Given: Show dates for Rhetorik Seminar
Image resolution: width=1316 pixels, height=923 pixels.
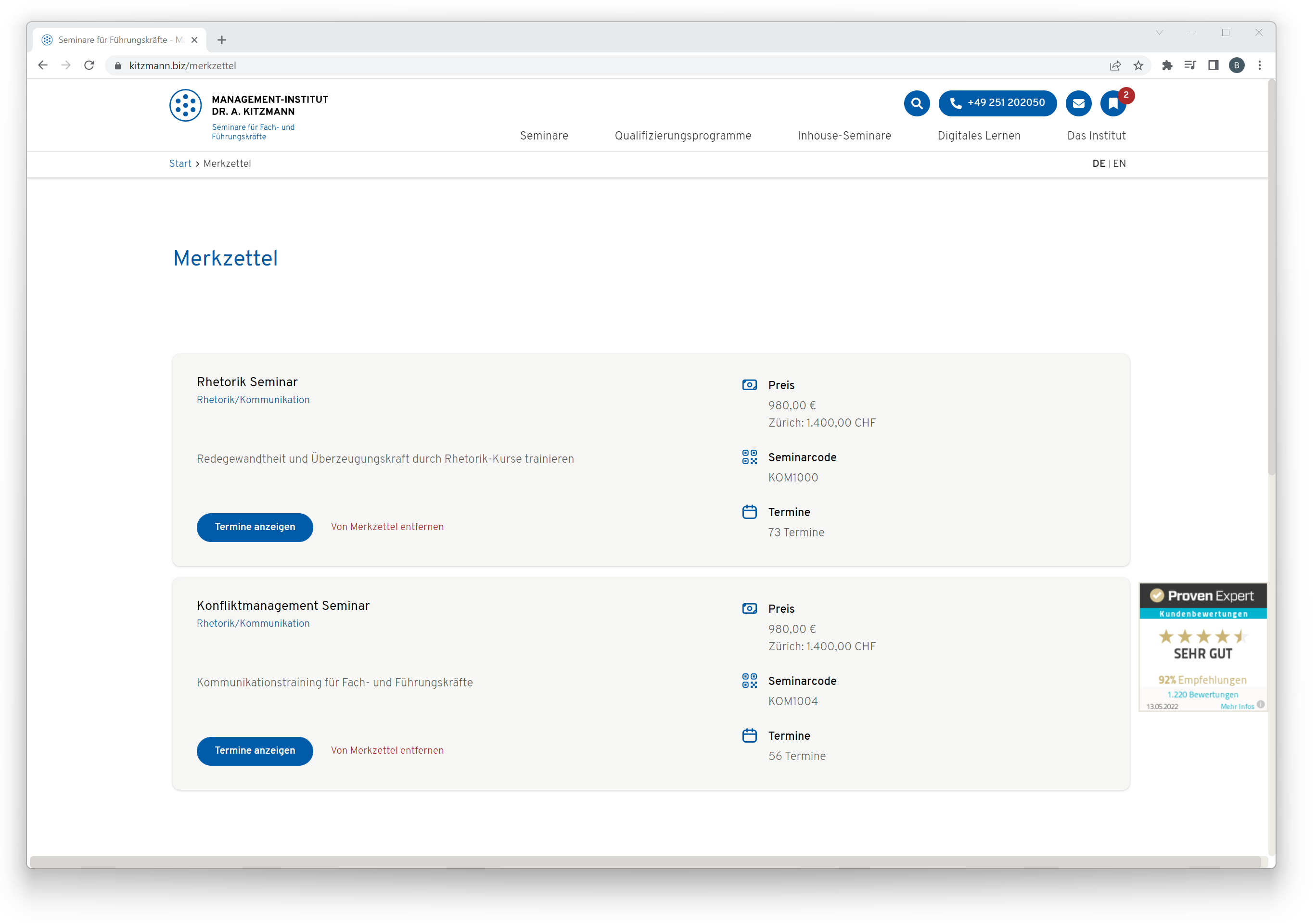Looking at the screenshot, I should click(255, 527).
